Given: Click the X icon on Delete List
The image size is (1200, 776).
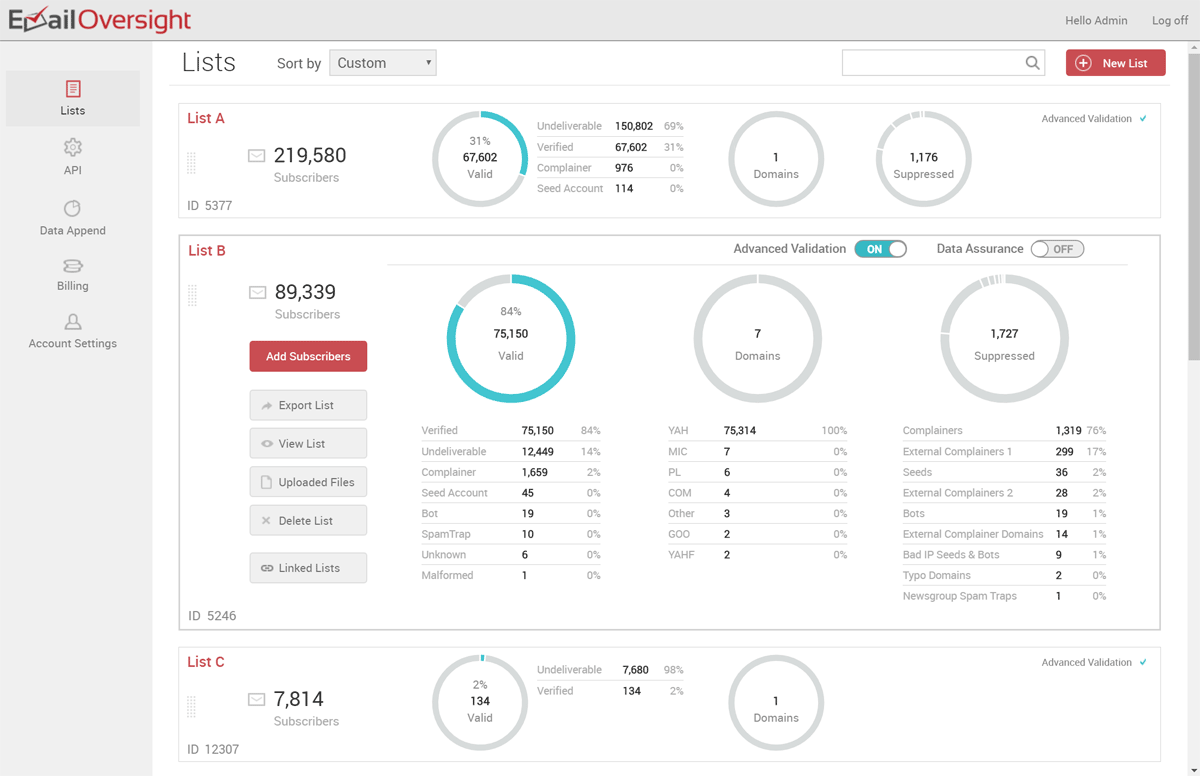Looking at the screenshot, I should point(264,519).
